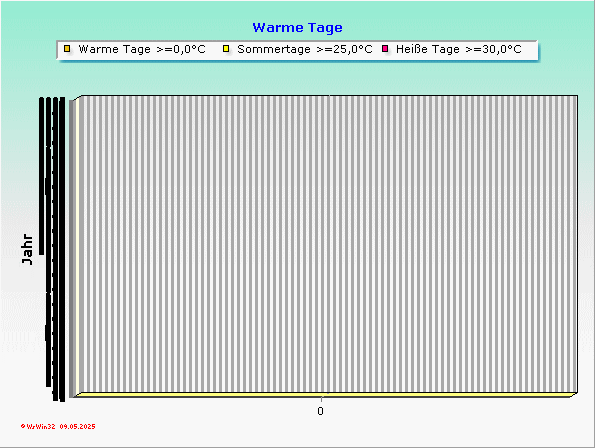The height and width of the screenshot is (448, 595).
Task: Select the 'Sommertage >=25,0°C' legend label
Action: 305,49
